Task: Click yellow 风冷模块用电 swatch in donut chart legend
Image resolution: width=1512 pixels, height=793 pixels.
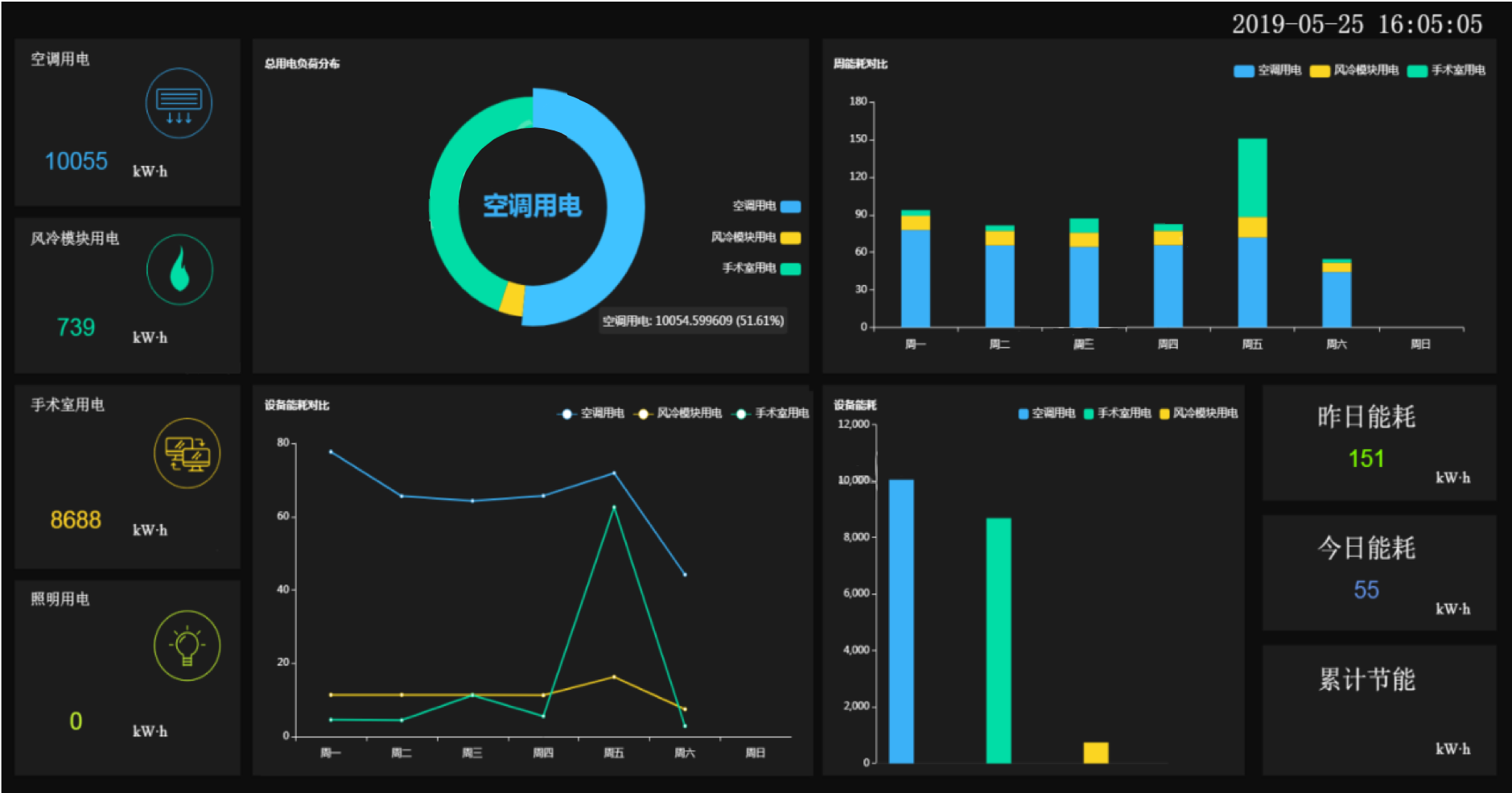Action: coord(790,237)
